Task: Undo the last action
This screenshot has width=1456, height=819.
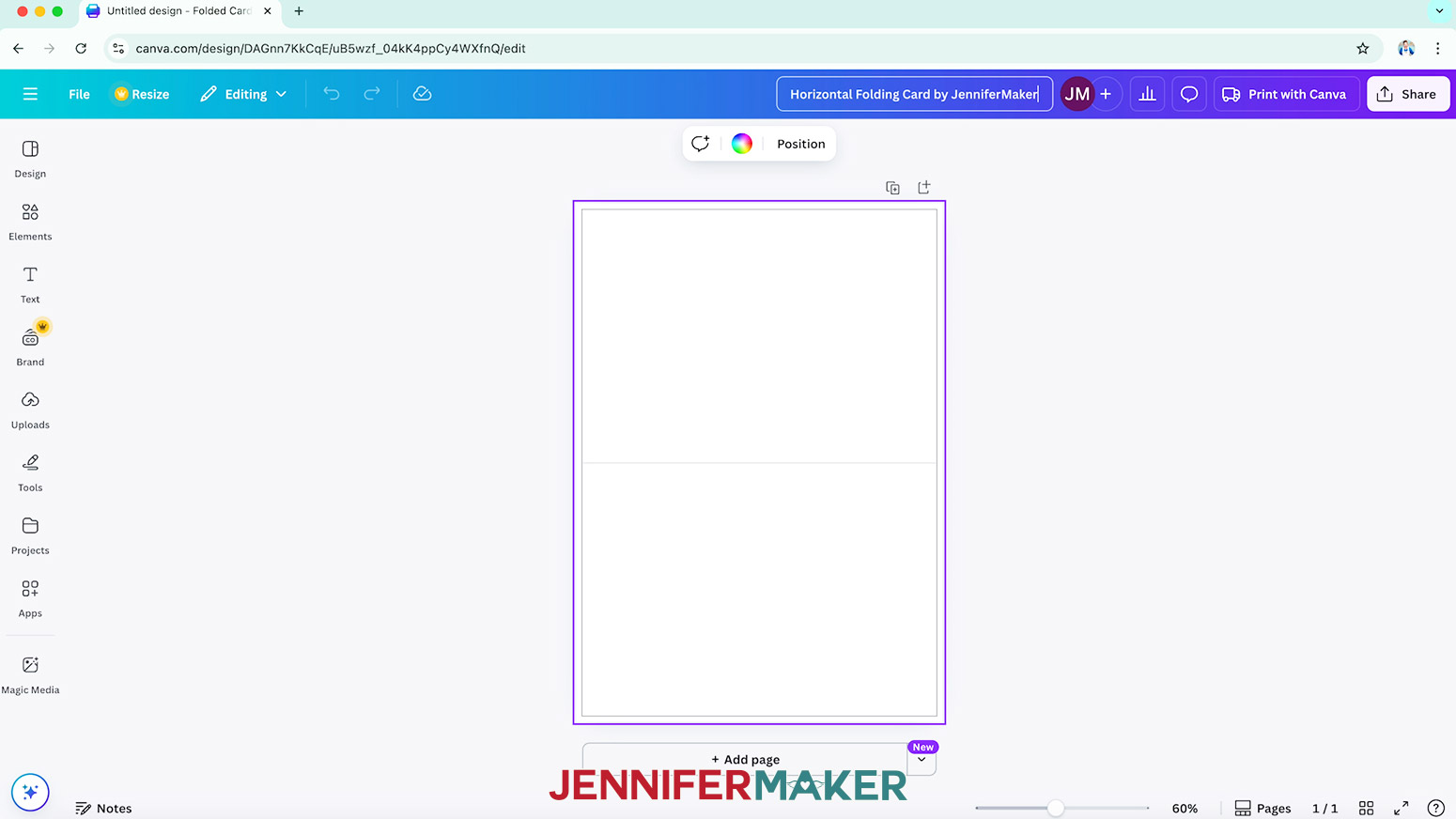Action: (x=332, y=94)
